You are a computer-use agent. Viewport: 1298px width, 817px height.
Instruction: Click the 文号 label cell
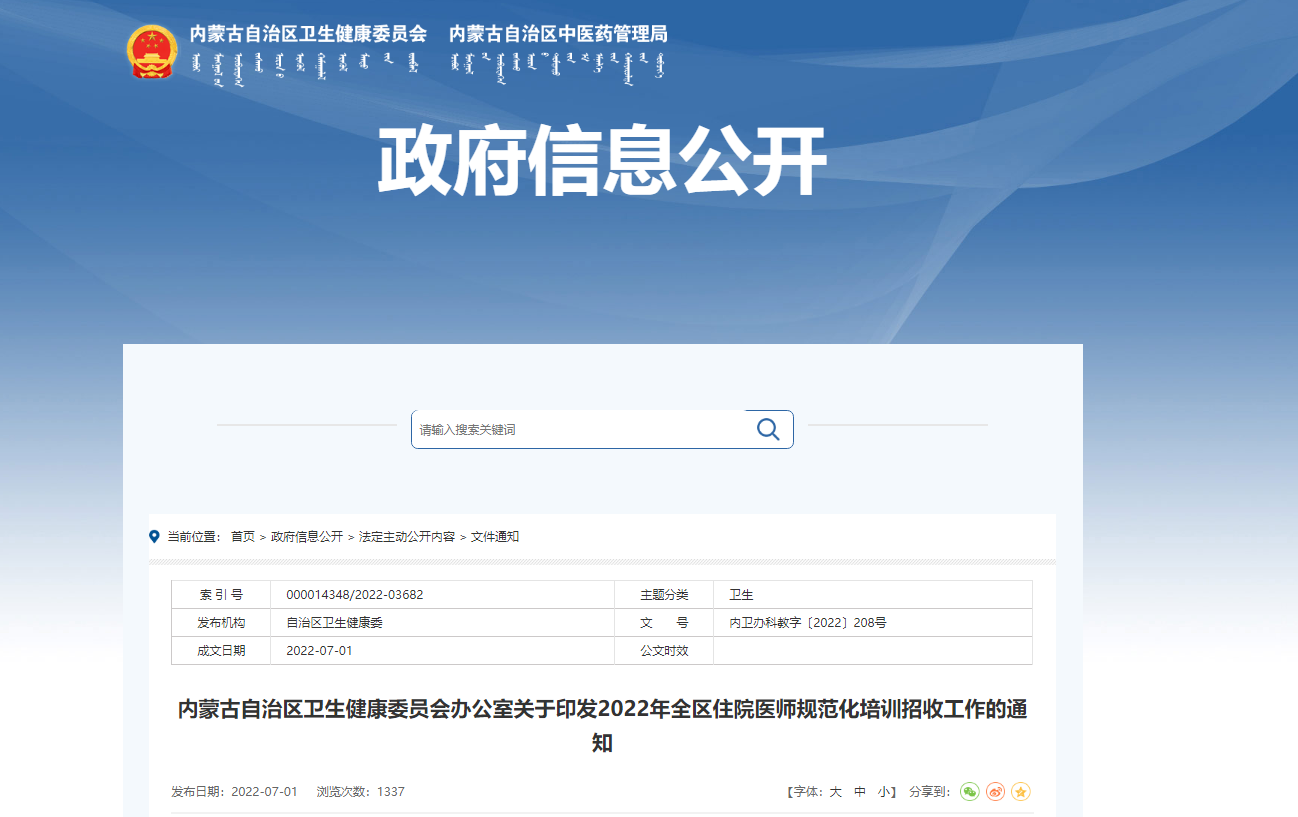point(664,623)
